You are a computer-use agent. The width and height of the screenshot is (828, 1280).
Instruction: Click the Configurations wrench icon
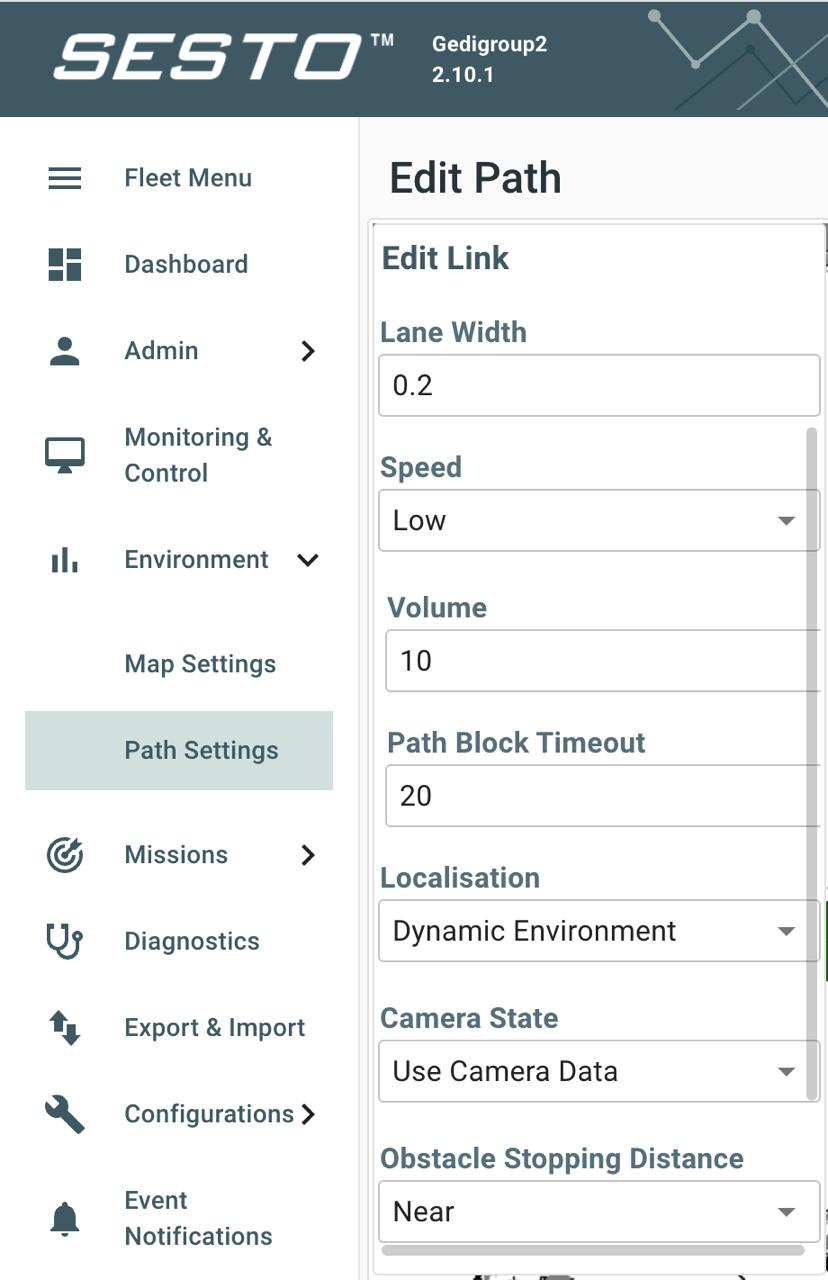[x=65, y=1114]
